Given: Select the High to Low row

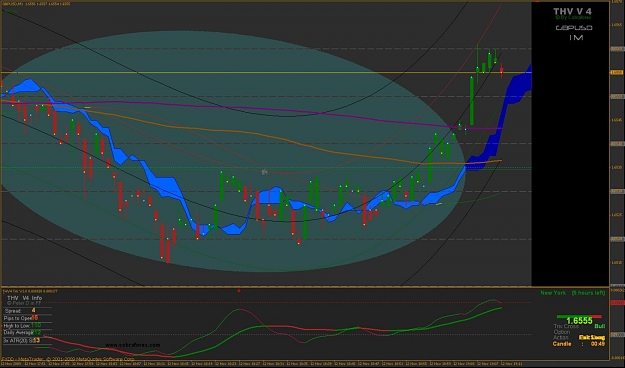Looking at the screenshot, I should point(27,326).
